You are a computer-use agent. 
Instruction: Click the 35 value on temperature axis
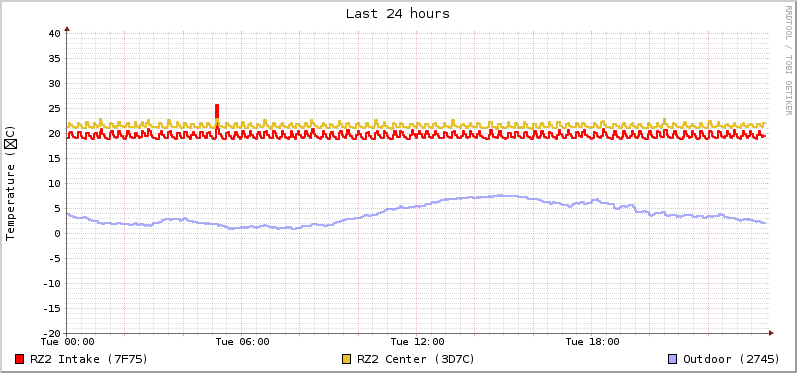click(x=54, y=58)
